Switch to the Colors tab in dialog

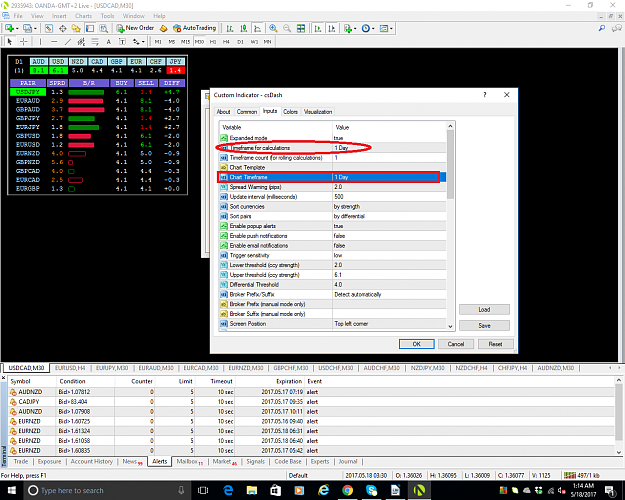(291, 112)
